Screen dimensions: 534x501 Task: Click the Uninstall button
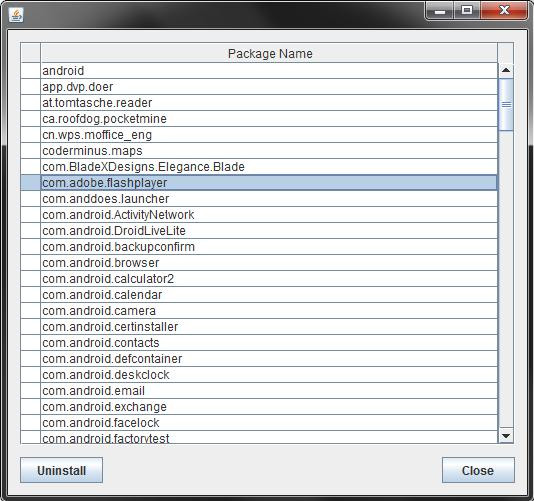(61, 470)
